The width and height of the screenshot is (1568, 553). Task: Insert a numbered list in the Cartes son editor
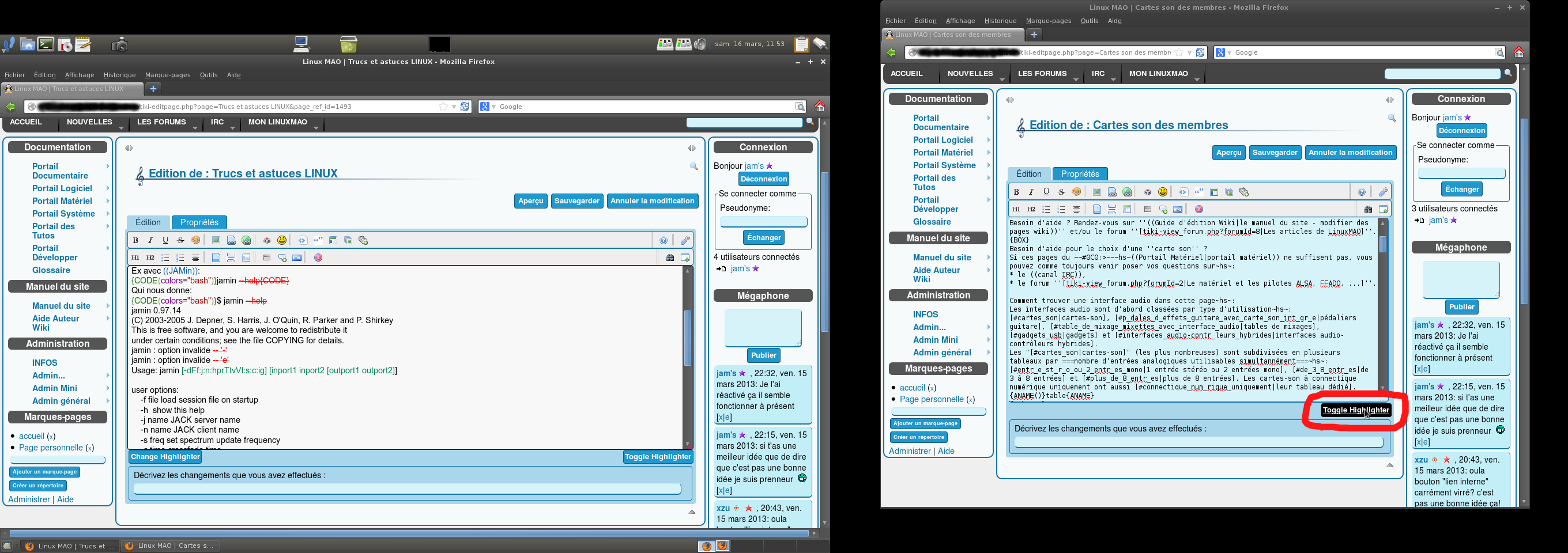(x=1061, y=209)
